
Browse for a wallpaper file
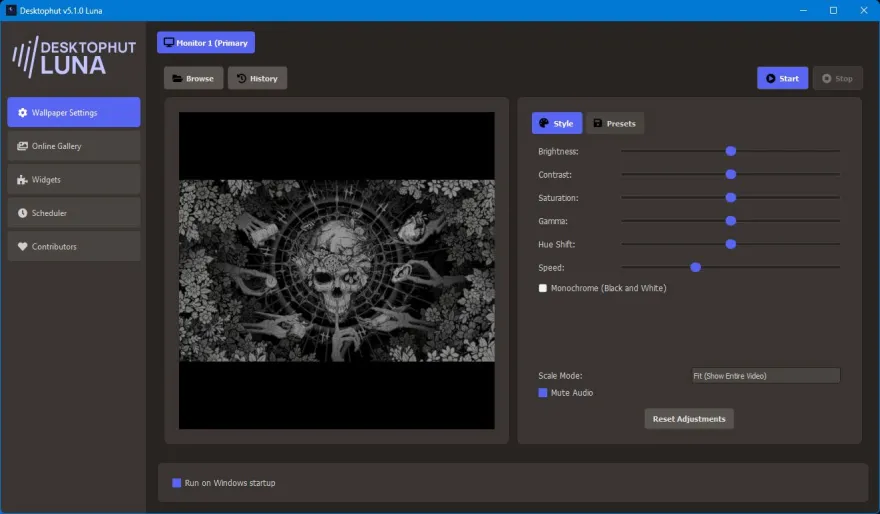coord(193,79)
